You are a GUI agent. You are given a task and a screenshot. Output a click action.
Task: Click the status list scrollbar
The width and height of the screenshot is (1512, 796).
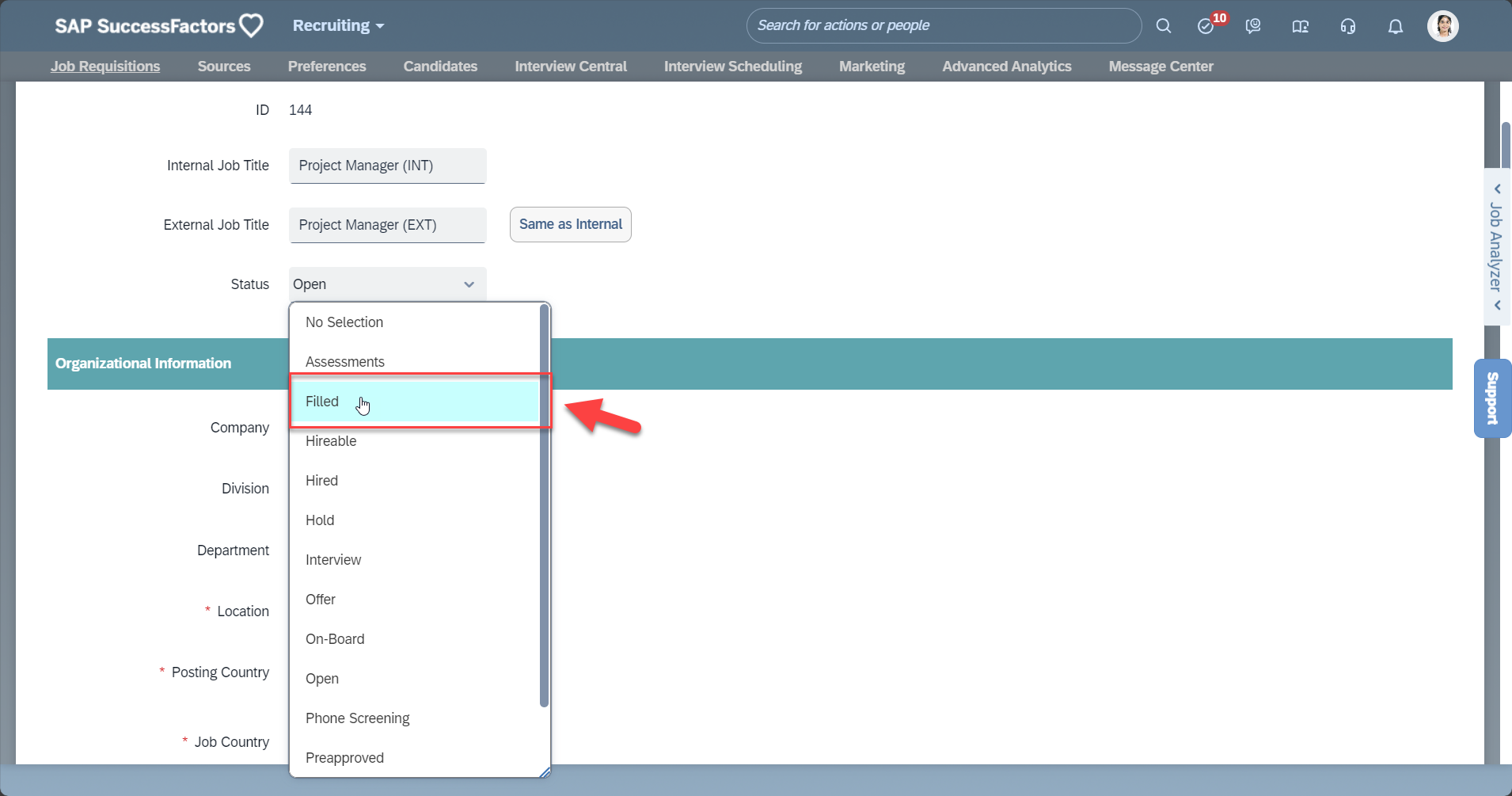[544, 505]
